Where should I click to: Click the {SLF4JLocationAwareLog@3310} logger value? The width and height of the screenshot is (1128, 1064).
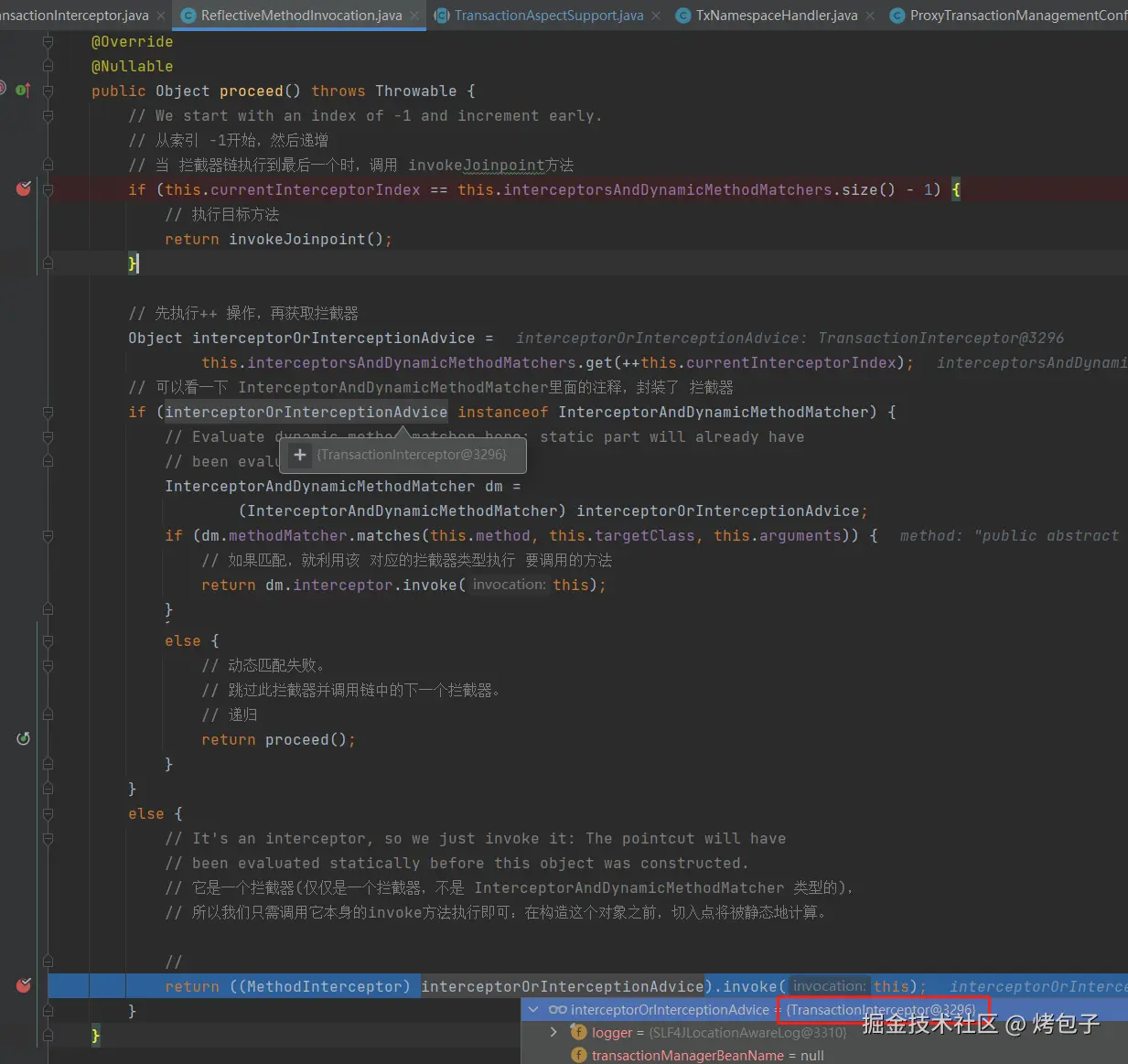click(x=747, y=1032)
